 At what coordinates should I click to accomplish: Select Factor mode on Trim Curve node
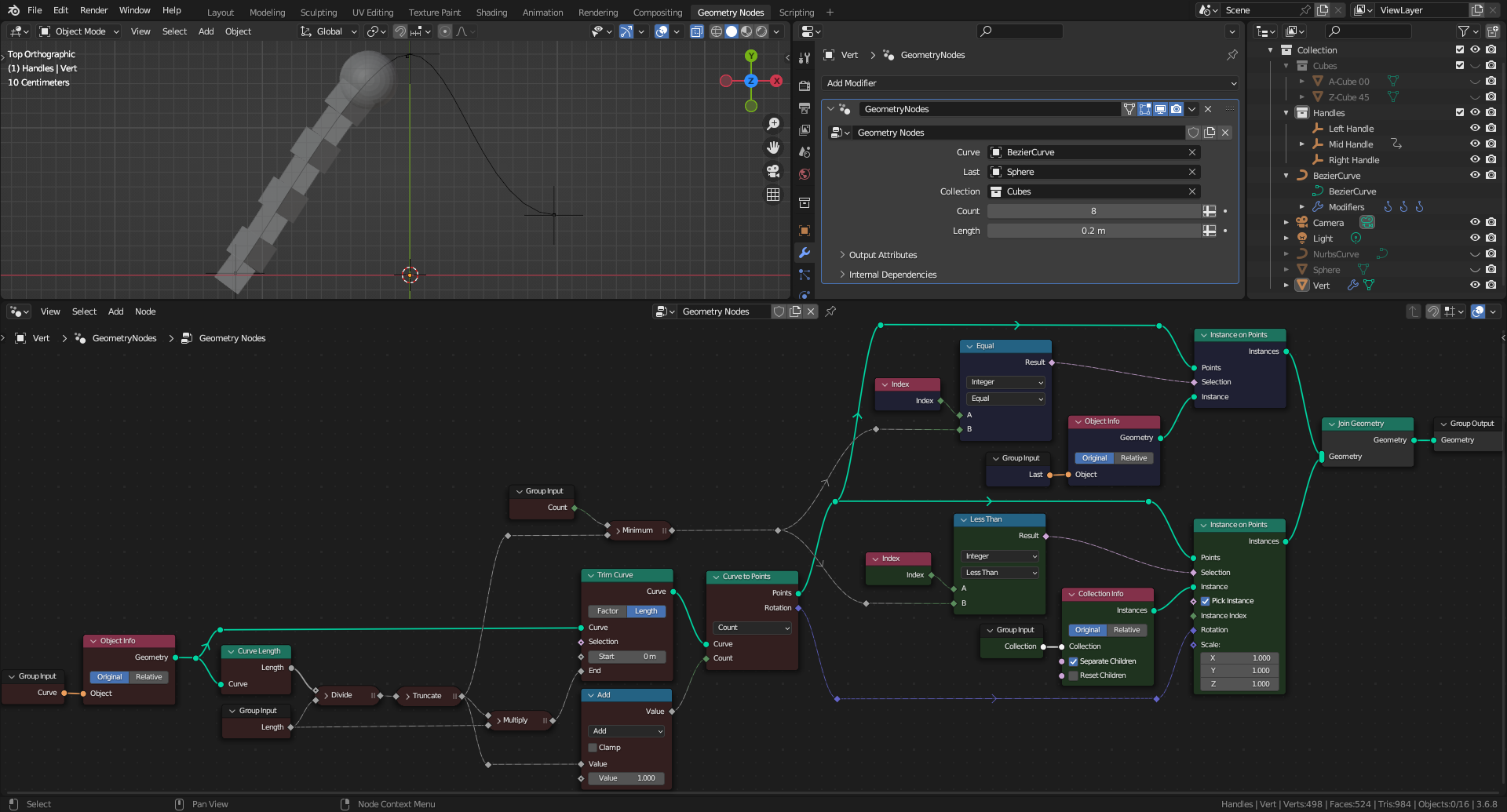click(608, 611)
